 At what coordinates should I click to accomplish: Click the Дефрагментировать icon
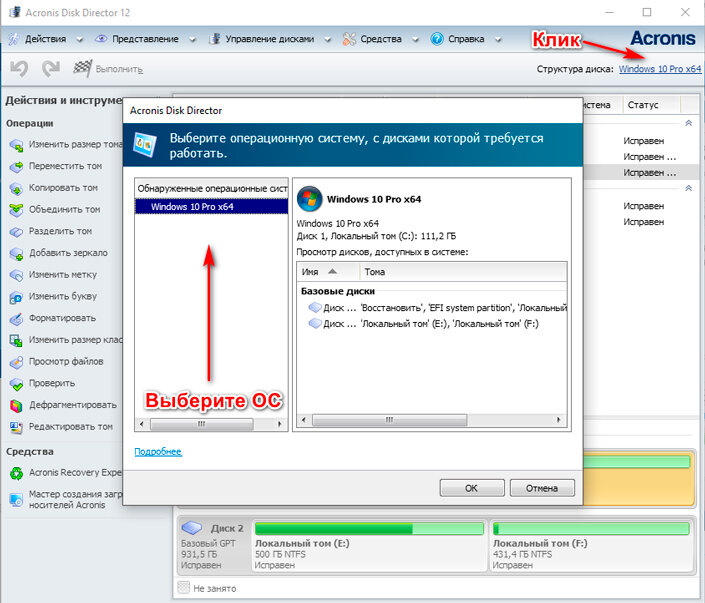click(x=16, y=406)
